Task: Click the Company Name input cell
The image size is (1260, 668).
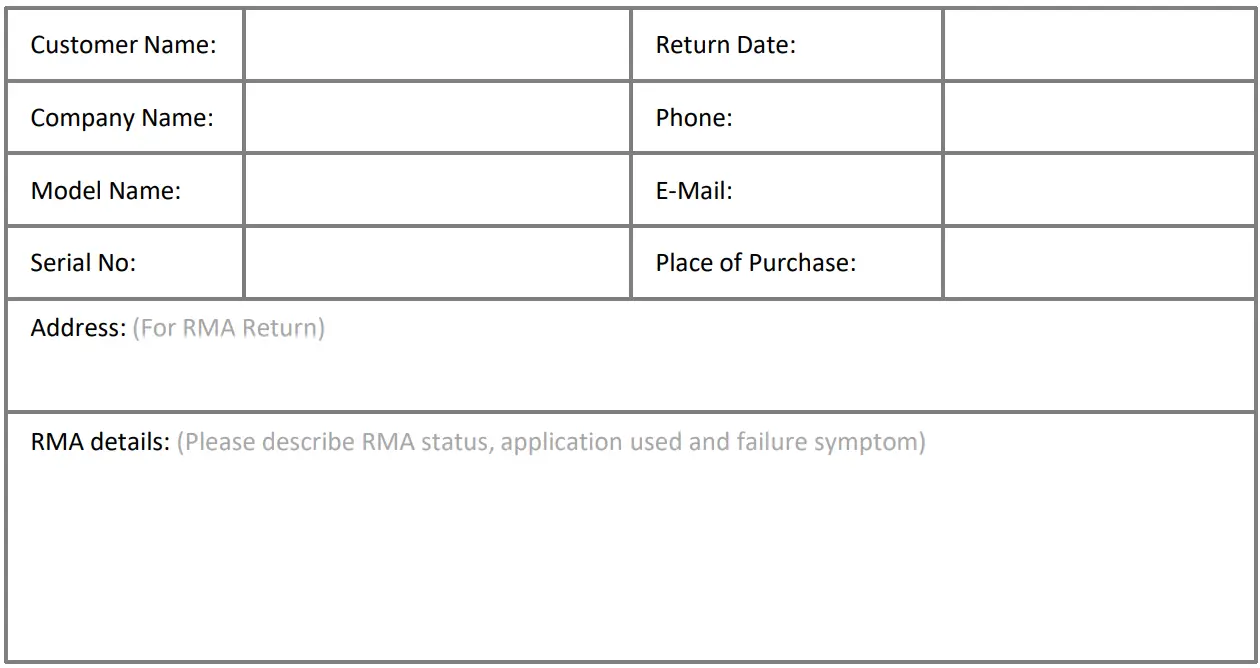Action: coord(437,117)
